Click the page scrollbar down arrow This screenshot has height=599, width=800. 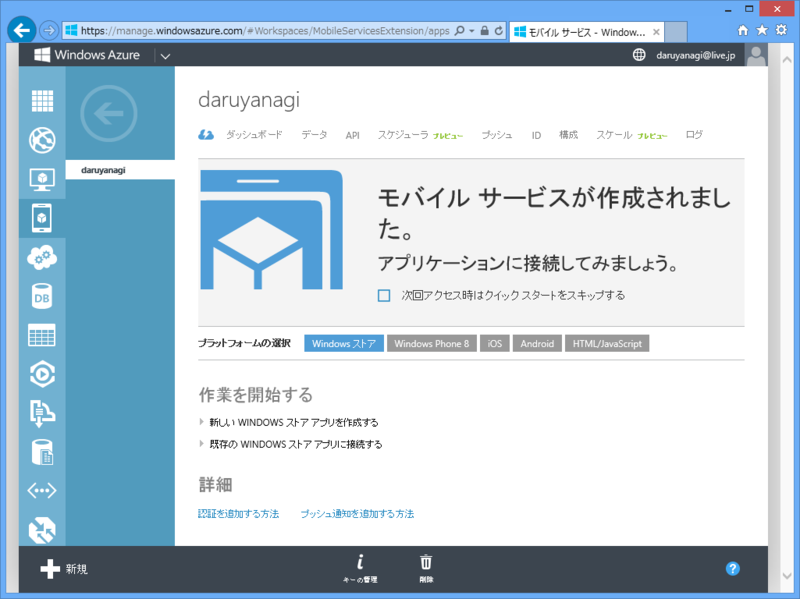click(x=786, y=576)
